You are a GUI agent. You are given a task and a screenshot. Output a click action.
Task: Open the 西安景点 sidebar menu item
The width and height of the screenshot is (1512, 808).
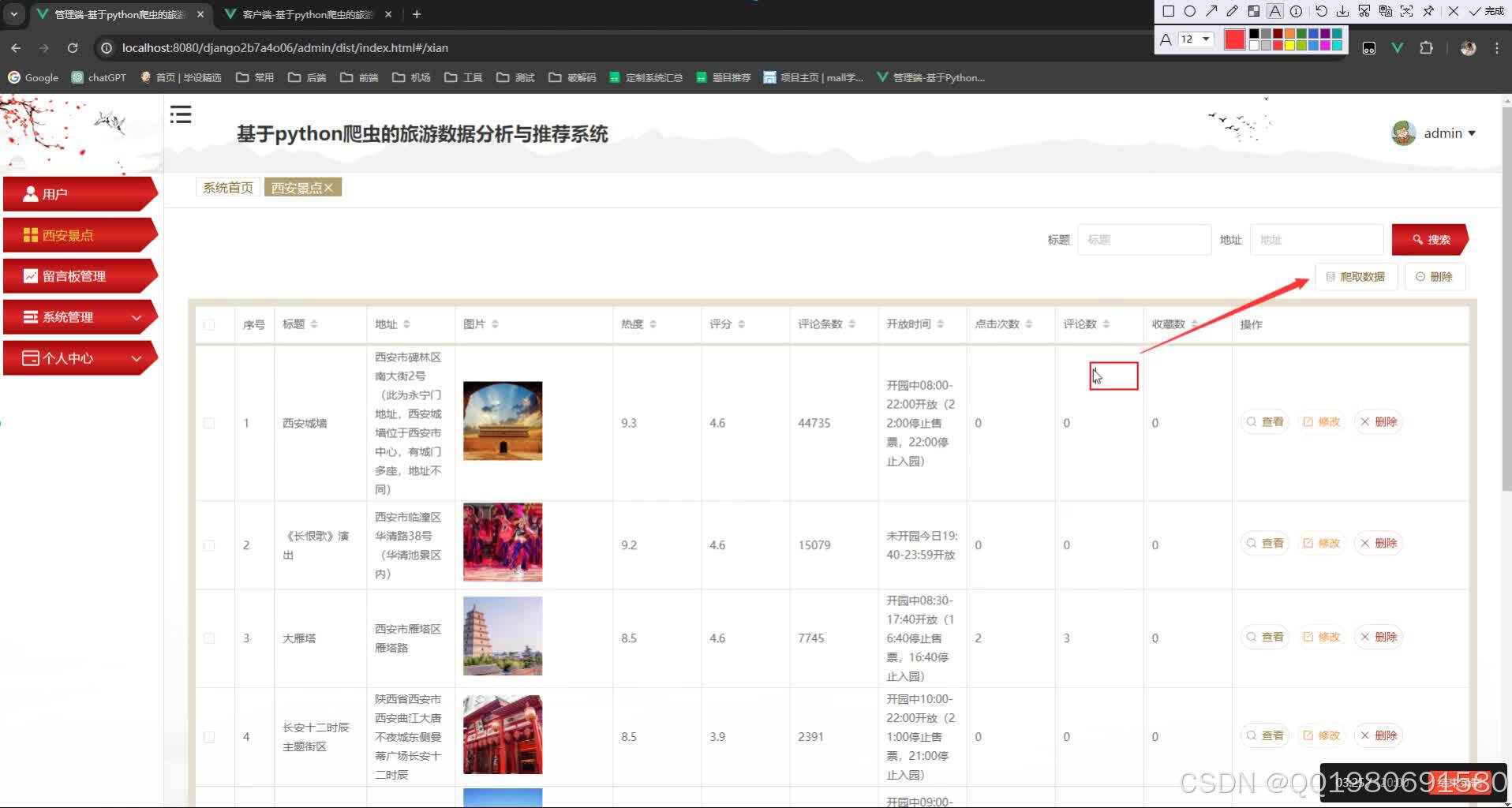[x=79, y=235]
